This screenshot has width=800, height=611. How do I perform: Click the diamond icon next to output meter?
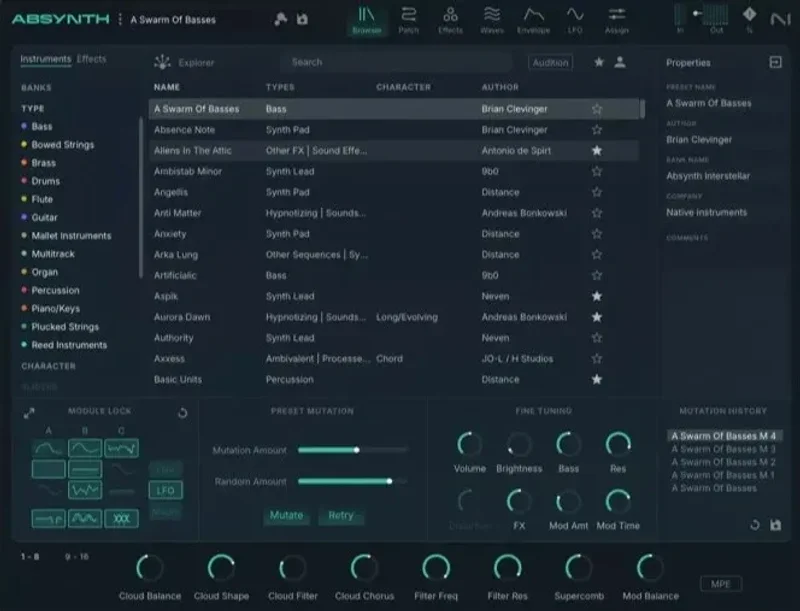pos(749,15)
